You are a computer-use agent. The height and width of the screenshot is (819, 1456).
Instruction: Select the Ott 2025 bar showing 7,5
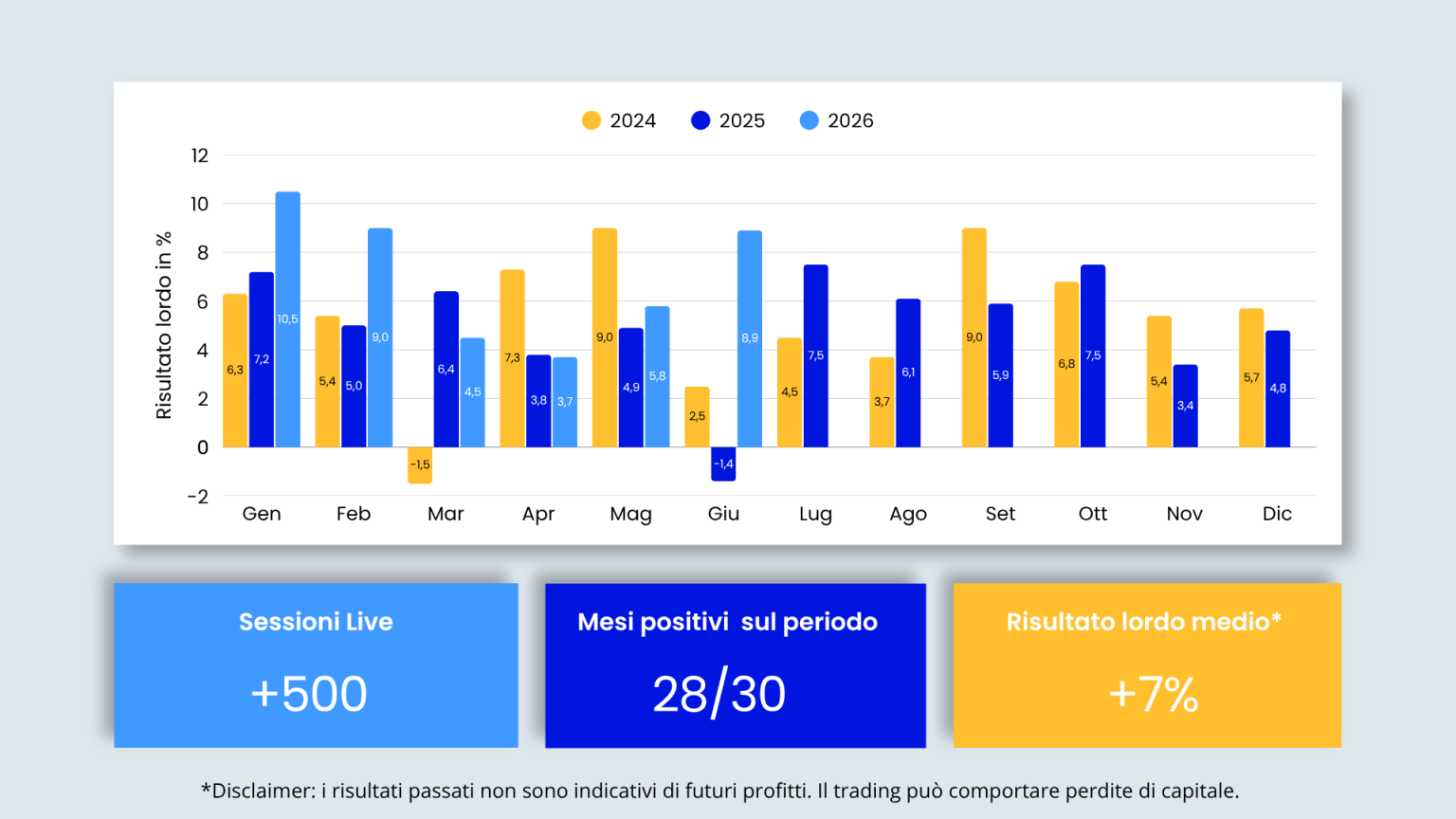pos(1093,355)
